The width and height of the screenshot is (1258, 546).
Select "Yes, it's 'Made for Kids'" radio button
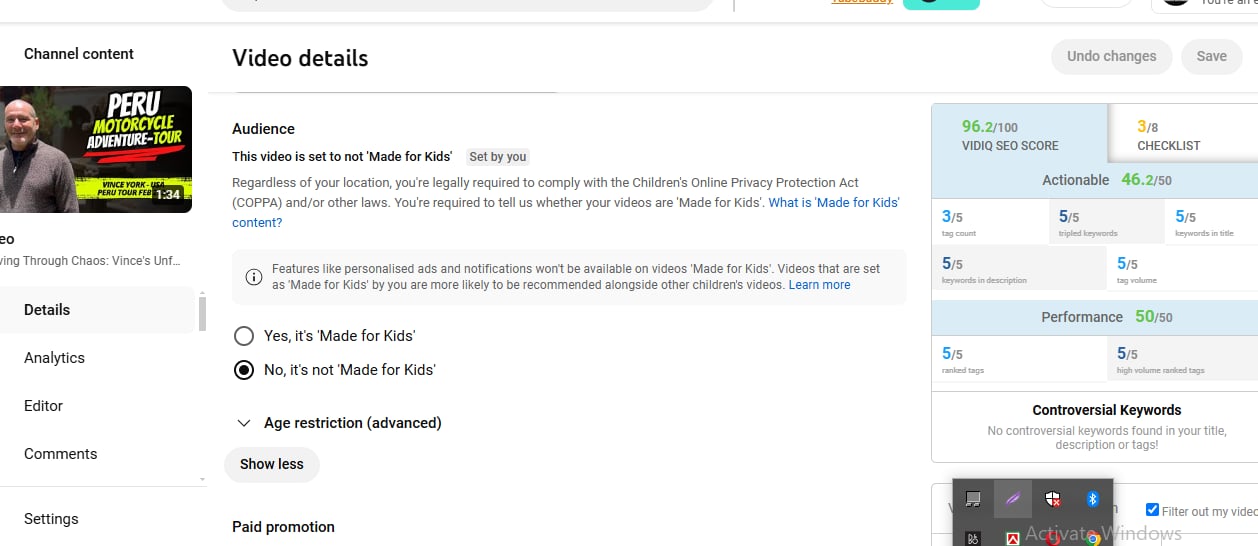pos(243,336)
